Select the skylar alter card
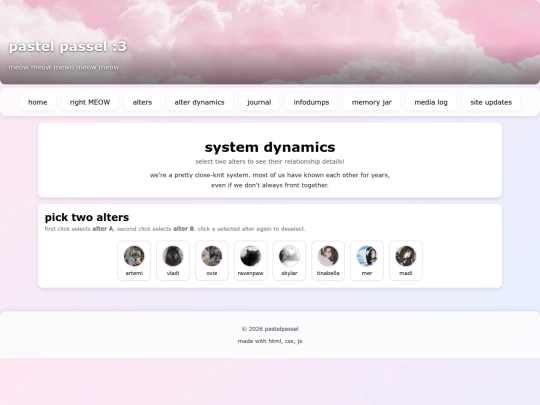This screenshot has height=405, width=540. click(x=289, y=261)
